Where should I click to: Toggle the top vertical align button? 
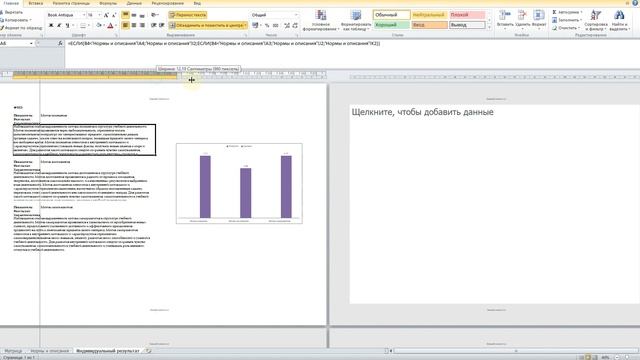point(125,15)
